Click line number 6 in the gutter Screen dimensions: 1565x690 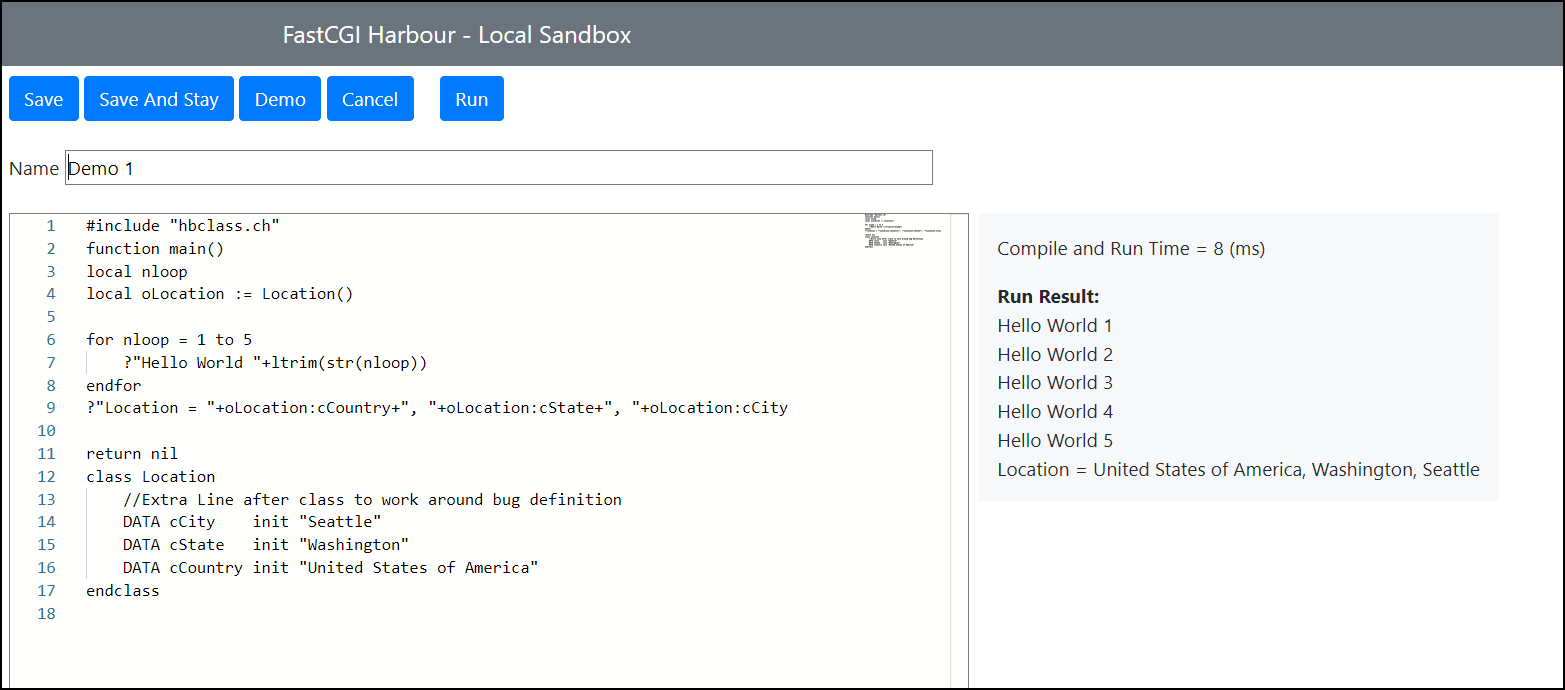(50, 340)
